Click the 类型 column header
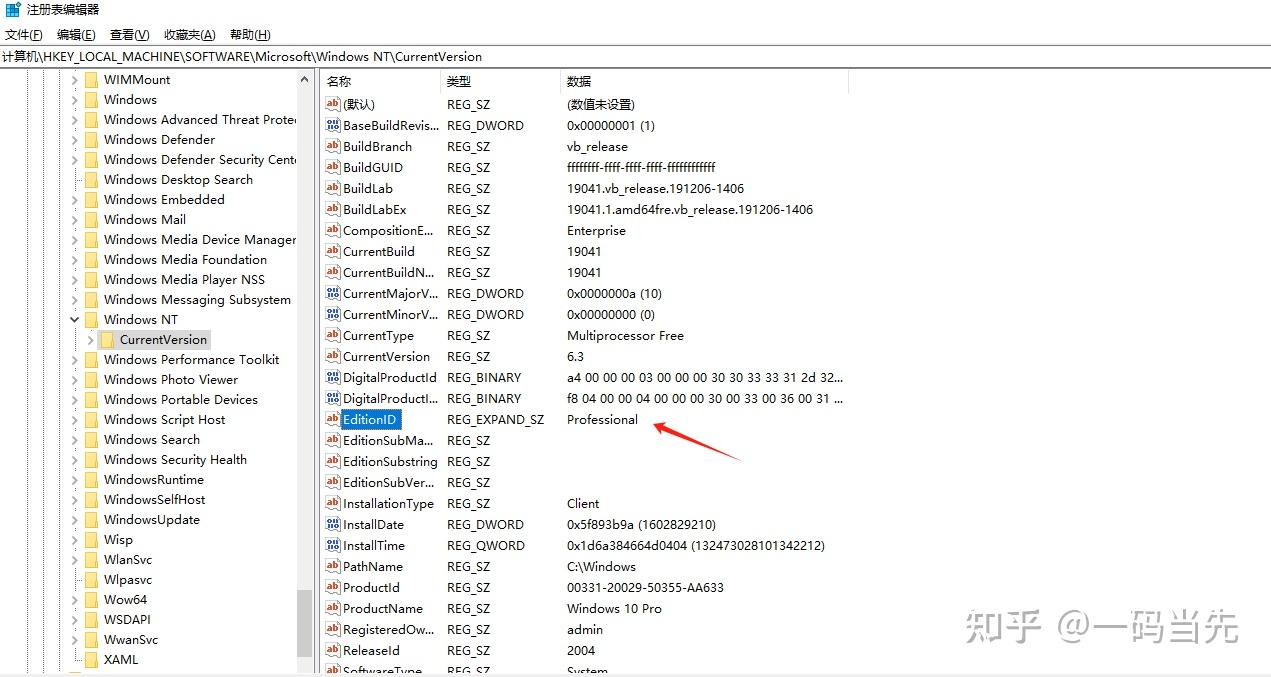1271x677 pixels. click(x=460, y=81)
